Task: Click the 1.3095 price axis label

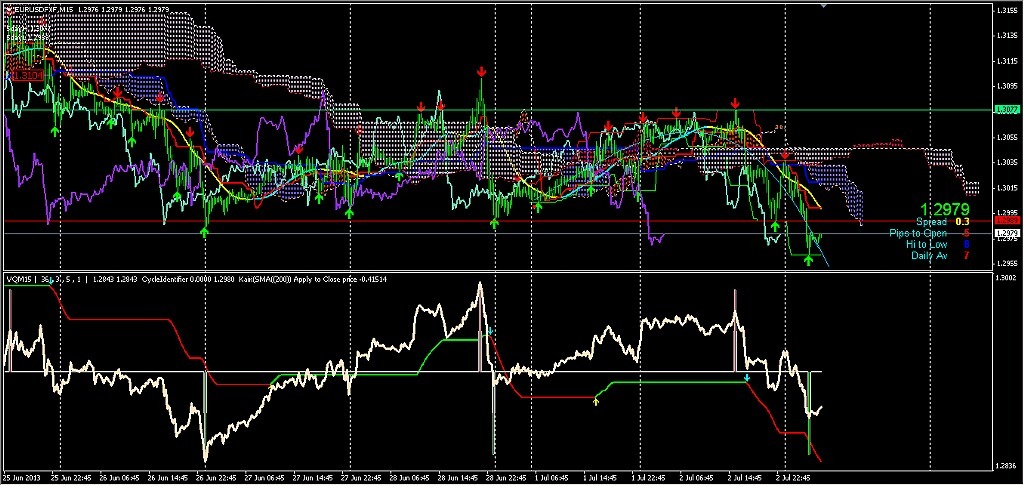Action: (x=1006, y=87)
